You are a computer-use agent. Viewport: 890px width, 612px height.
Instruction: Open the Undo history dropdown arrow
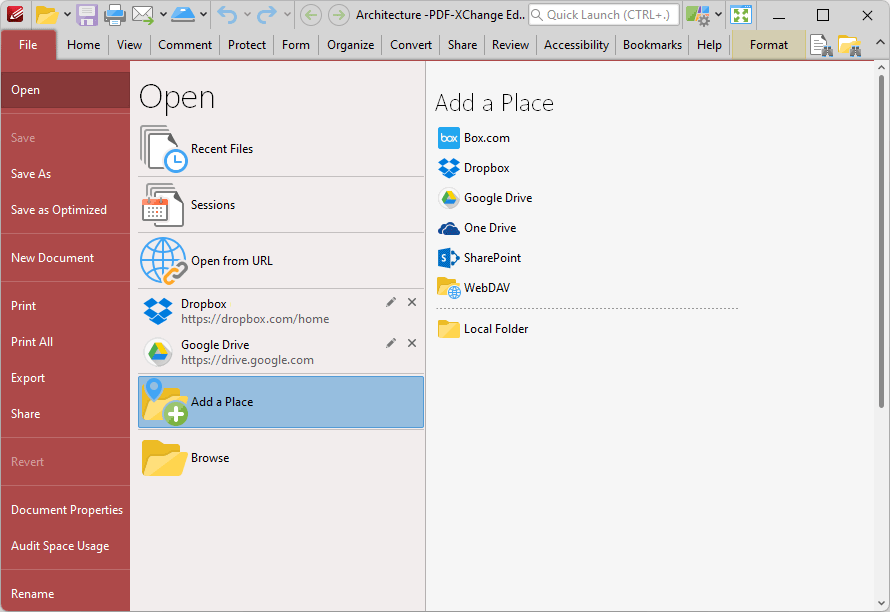(247, 15)
